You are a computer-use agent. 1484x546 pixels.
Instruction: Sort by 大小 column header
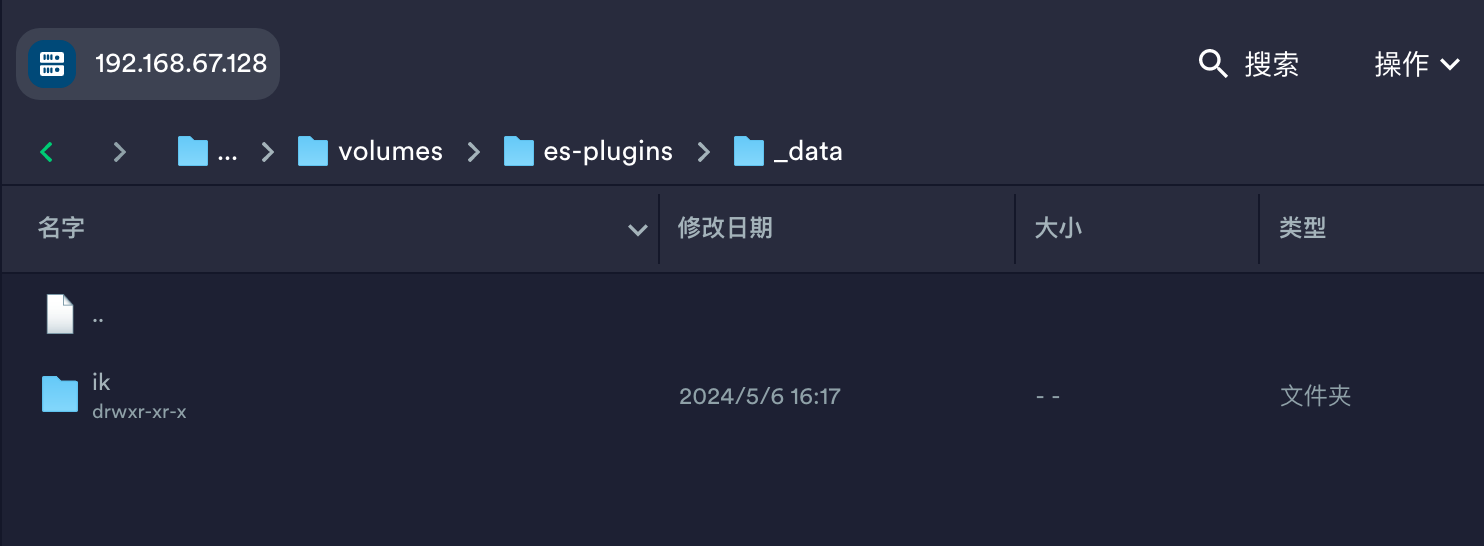pos(1058,228)
